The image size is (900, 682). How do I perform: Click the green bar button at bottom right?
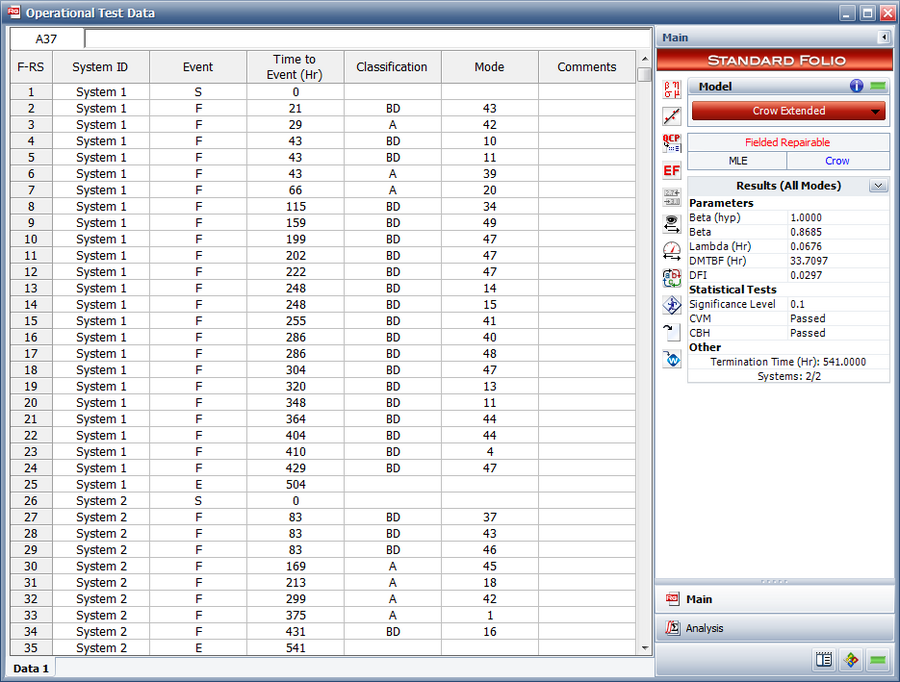click(878, 660)
